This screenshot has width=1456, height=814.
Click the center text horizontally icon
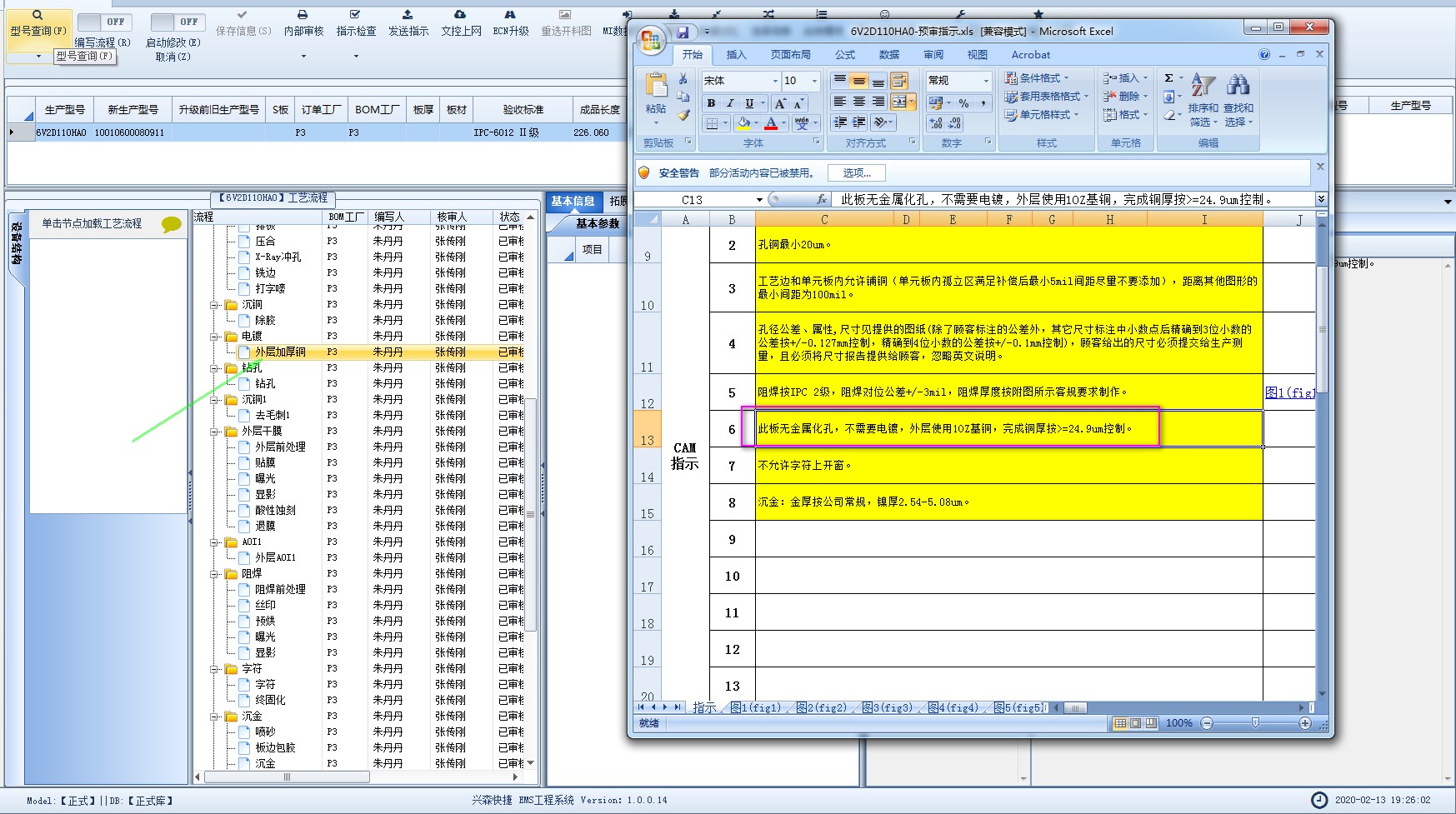click(859, 102)
